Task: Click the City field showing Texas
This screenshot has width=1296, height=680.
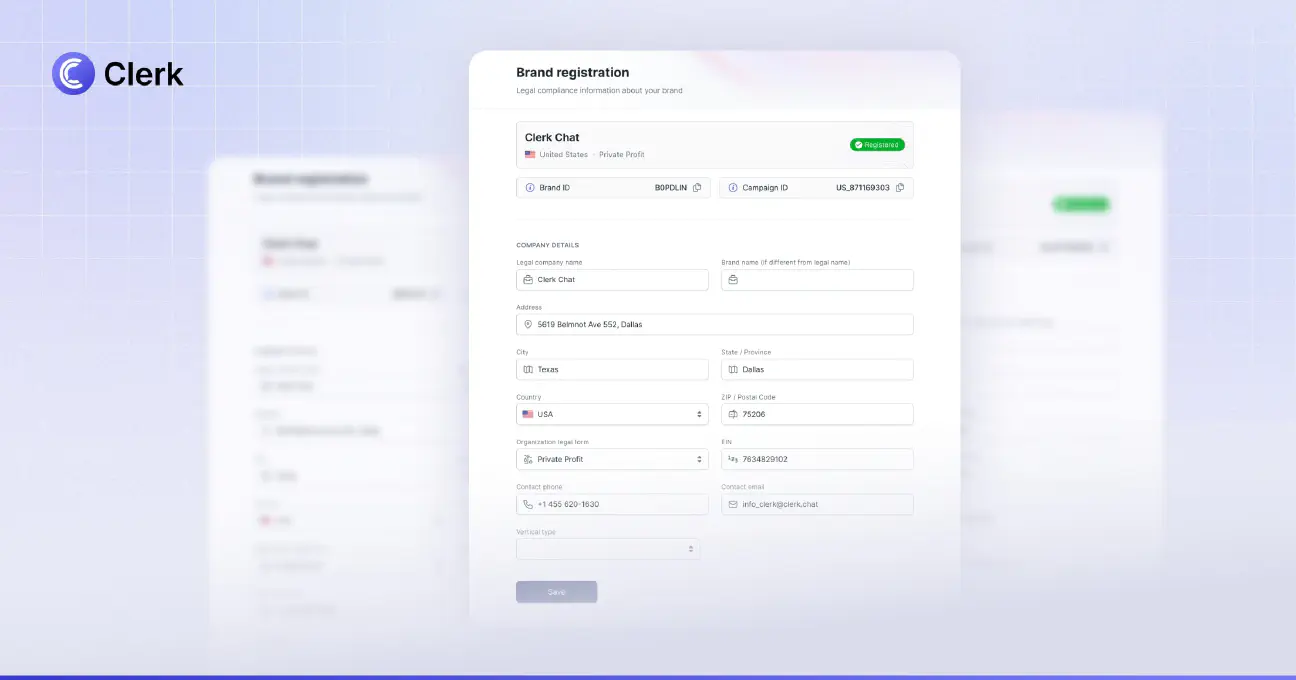Action: coord(612,370)
